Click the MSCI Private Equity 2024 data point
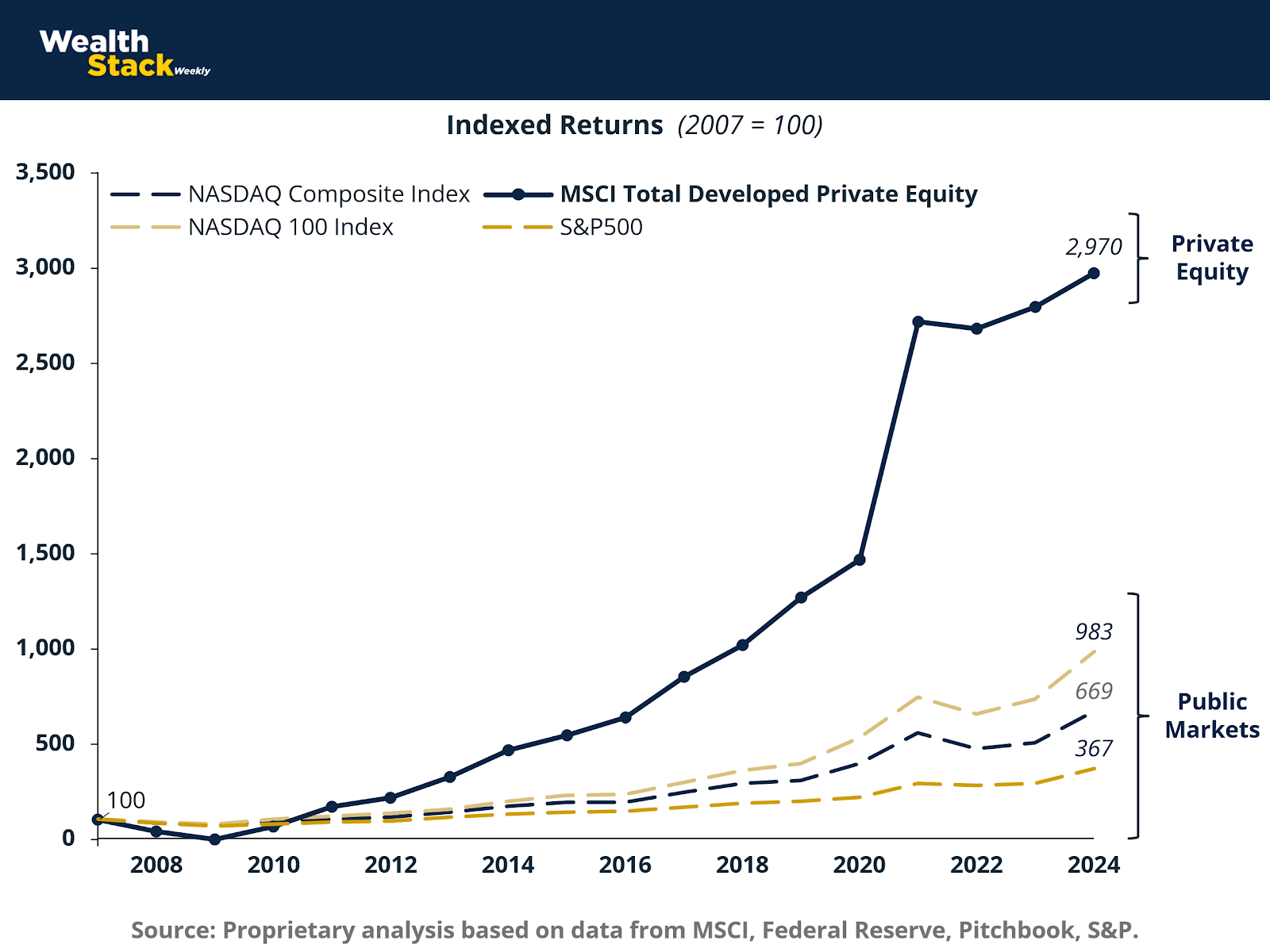 (1094, 273)
